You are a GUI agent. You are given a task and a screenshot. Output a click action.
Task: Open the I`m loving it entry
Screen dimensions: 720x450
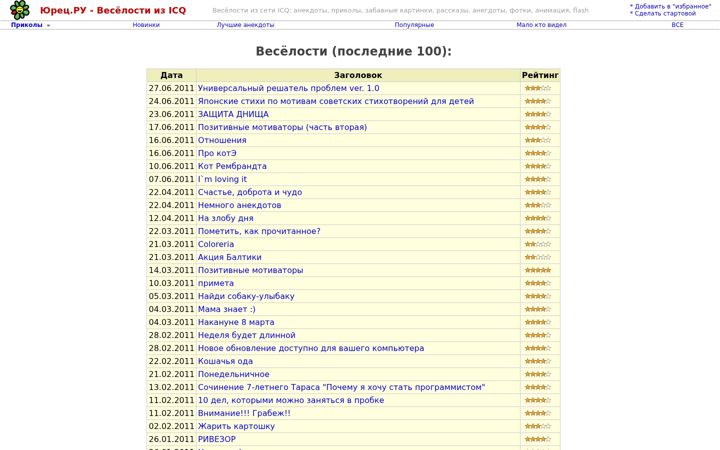[222, 179]
